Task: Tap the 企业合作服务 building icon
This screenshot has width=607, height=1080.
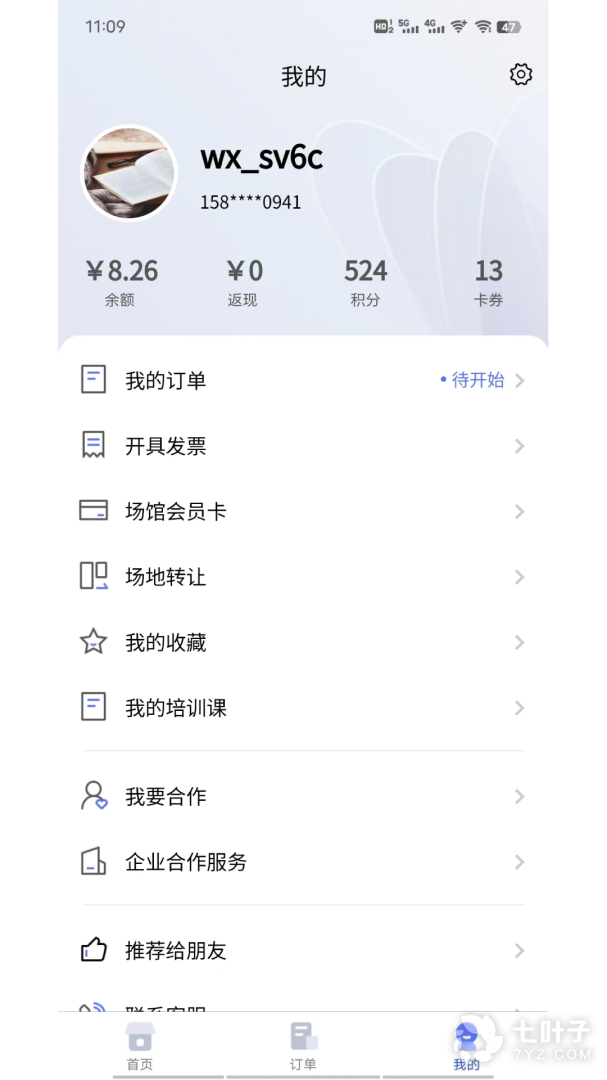Action: click(x=93, y=862)
